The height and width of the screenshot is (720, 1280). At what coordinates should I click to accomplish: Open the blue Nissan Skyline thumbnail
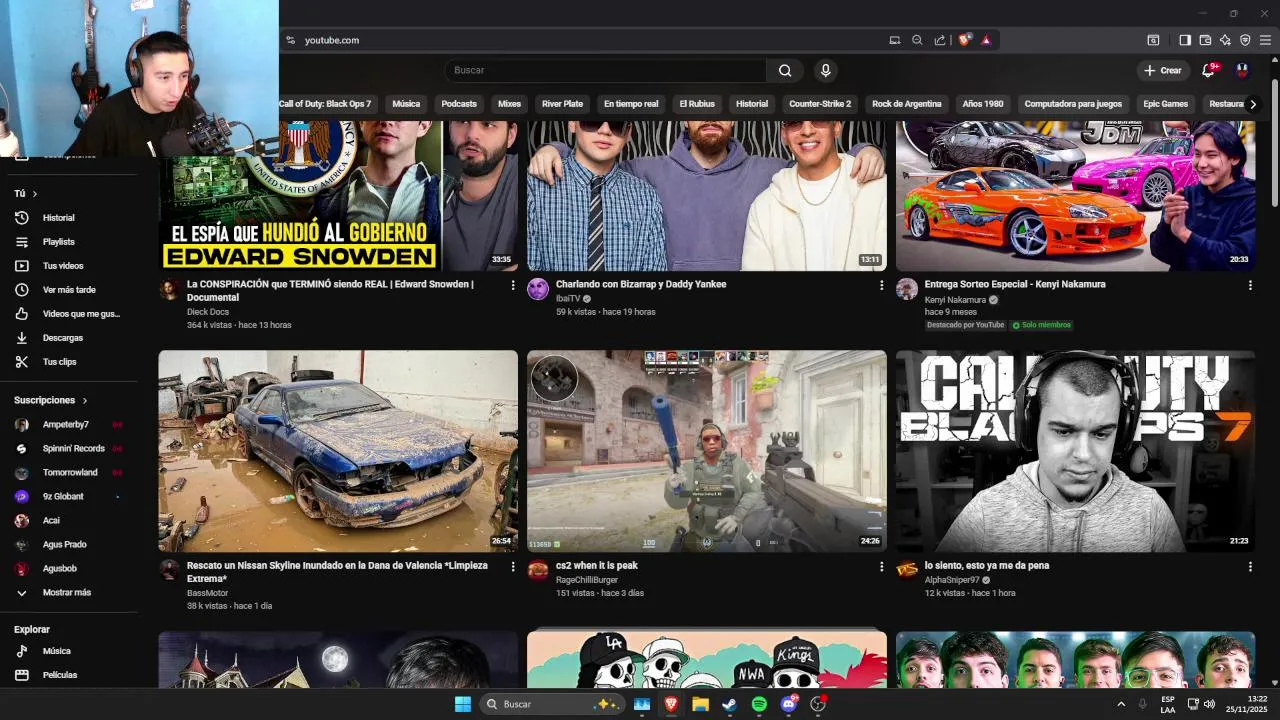coord(338,451)
